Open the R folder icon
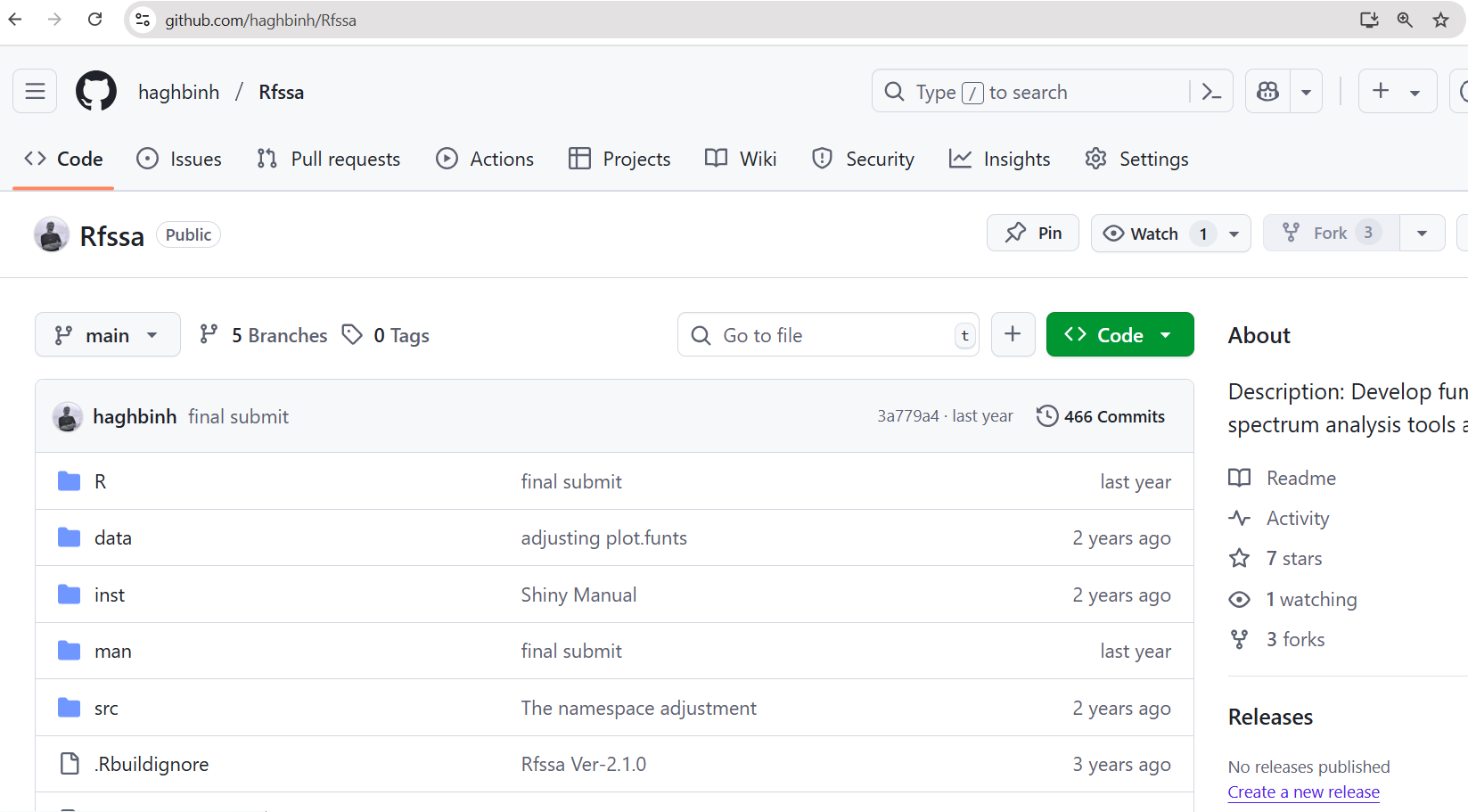1468x812 pixels. point(69,480)
